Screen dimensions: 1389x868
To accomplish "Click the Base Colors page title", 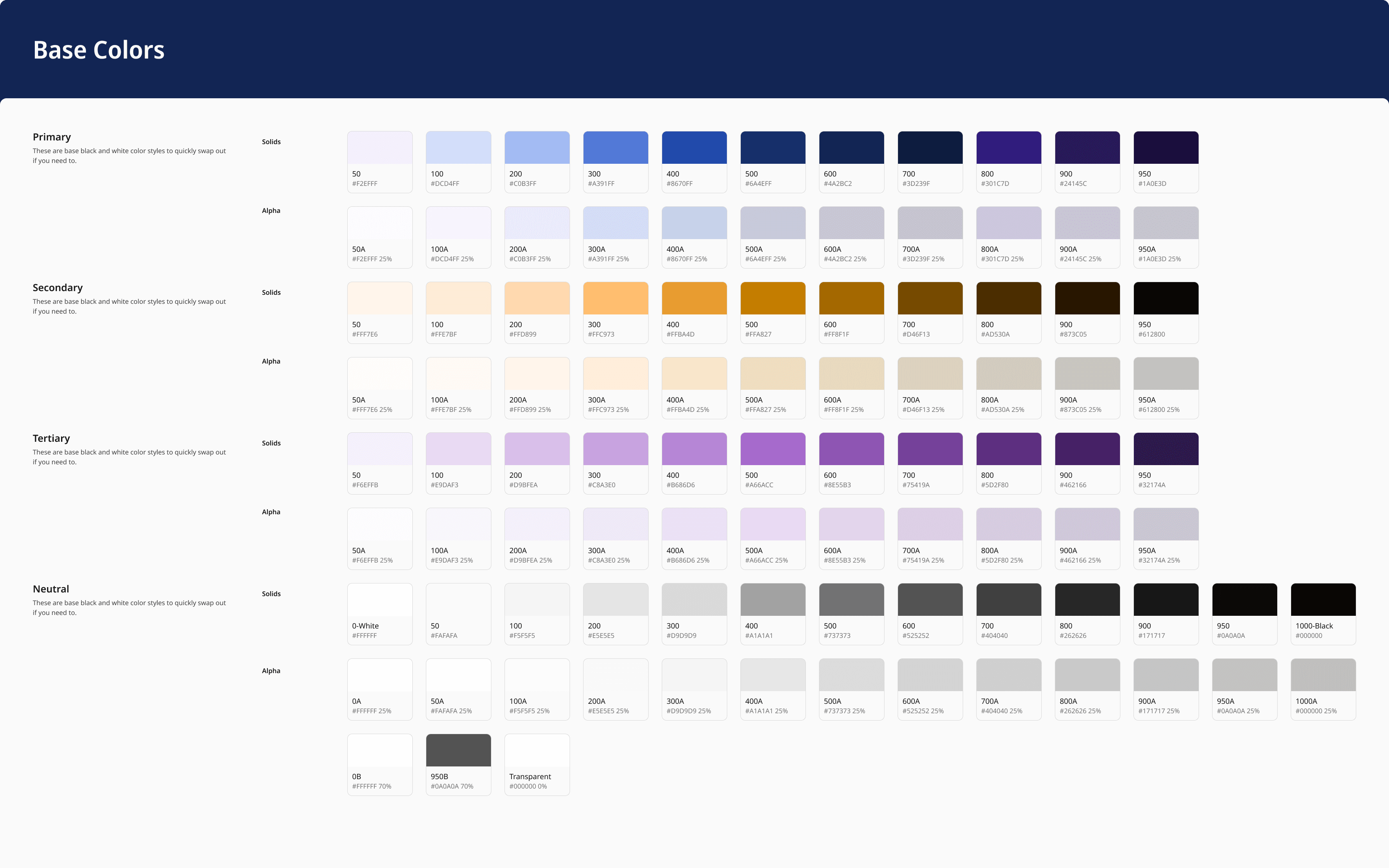I will coord(99,50).
